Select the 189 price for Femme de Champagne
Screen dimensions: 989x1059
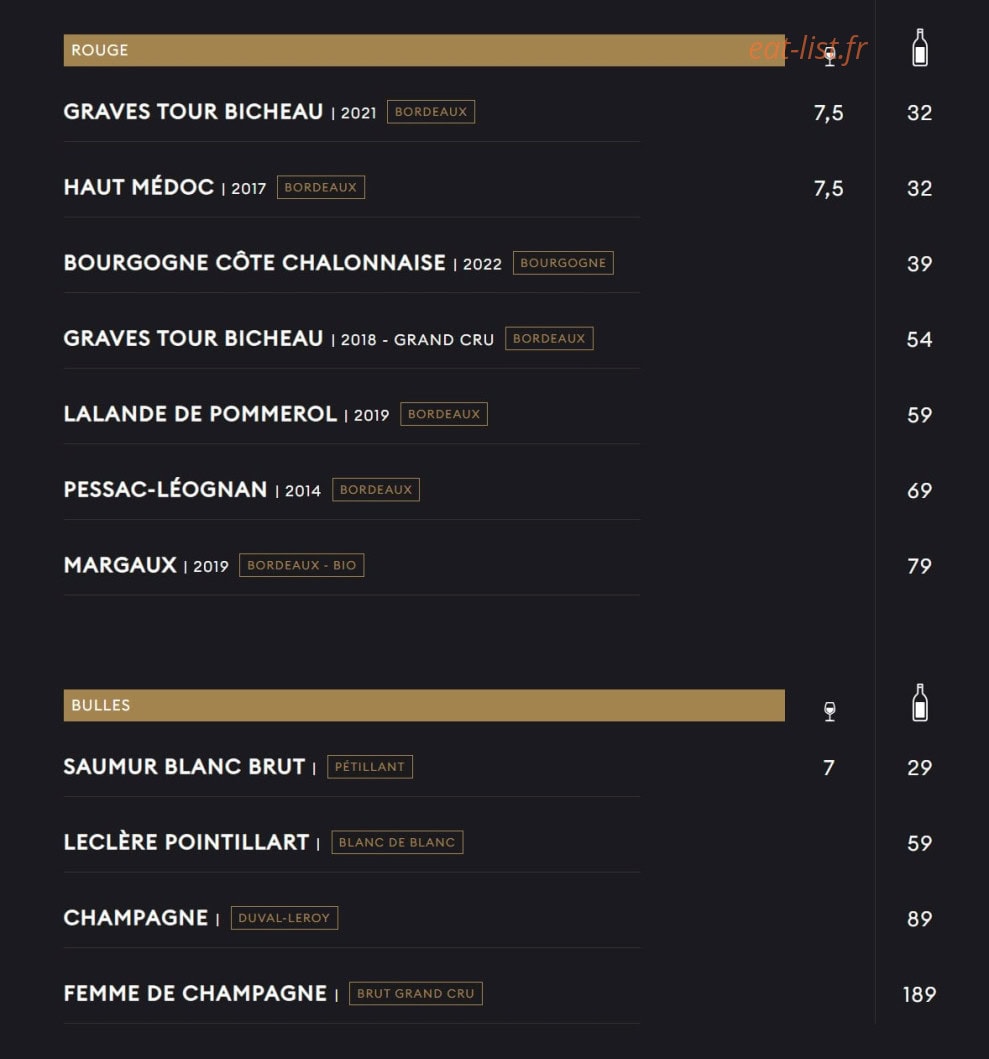(x=919, y=994)
